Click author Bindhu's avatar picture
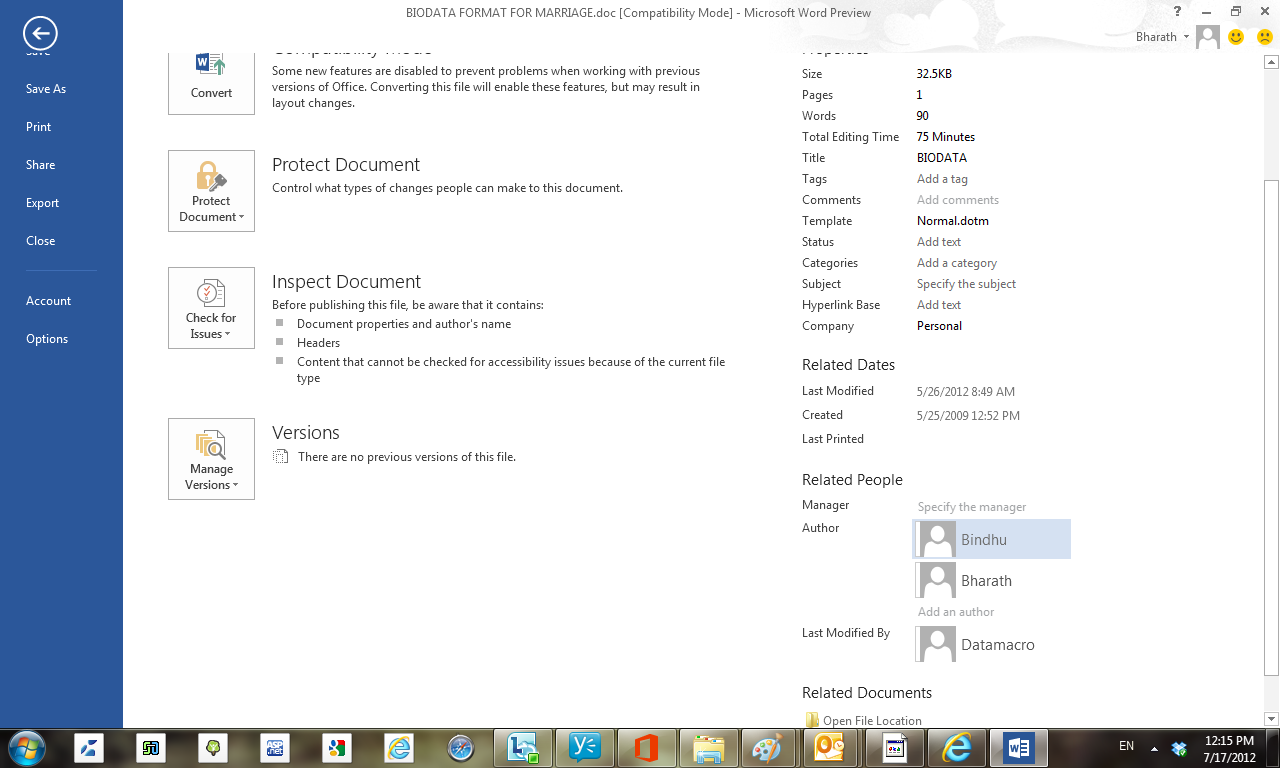 click(935, 539)
